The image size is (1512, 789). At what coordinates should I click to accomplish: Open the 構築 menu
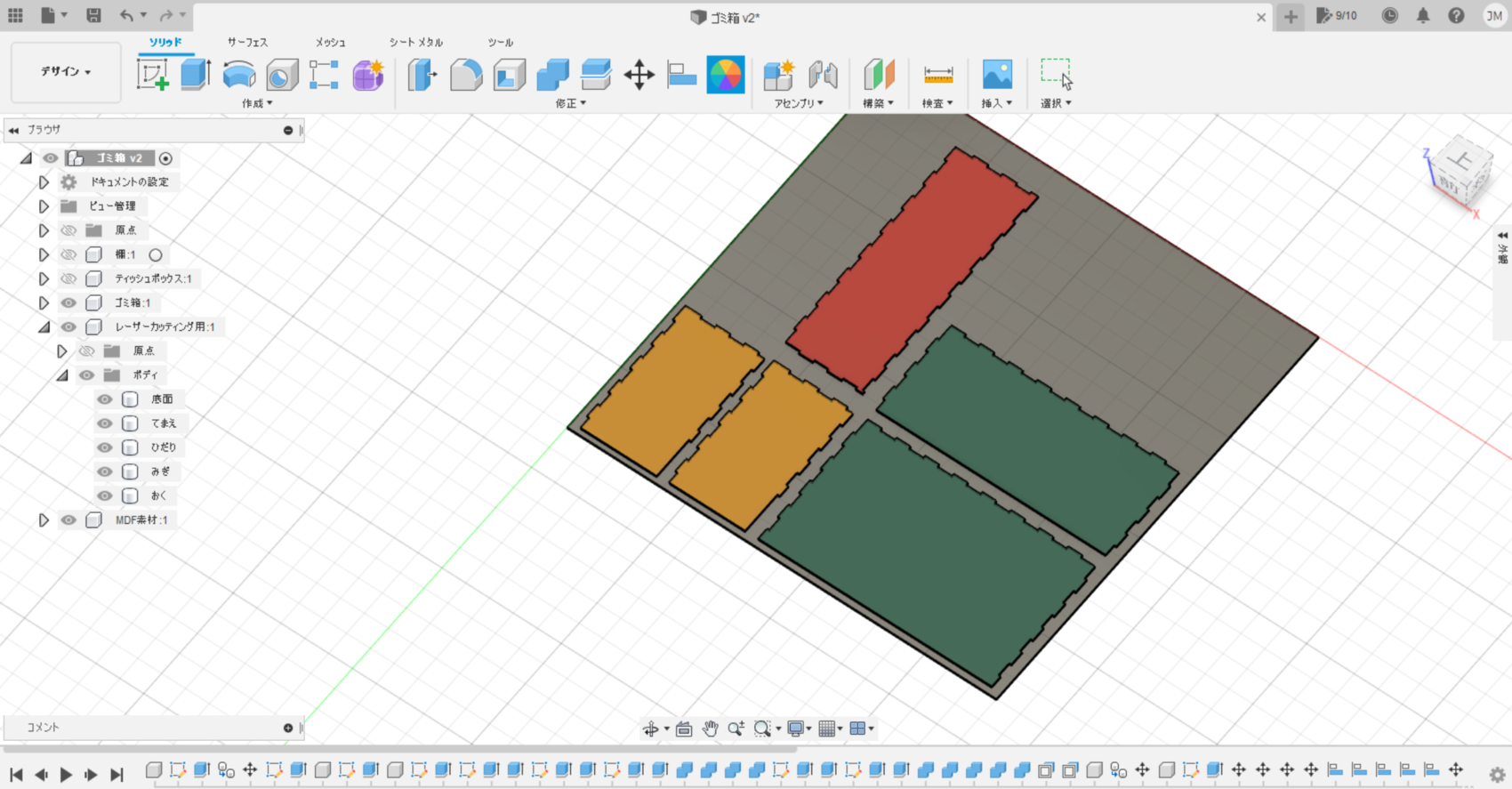tap(878, 103)
